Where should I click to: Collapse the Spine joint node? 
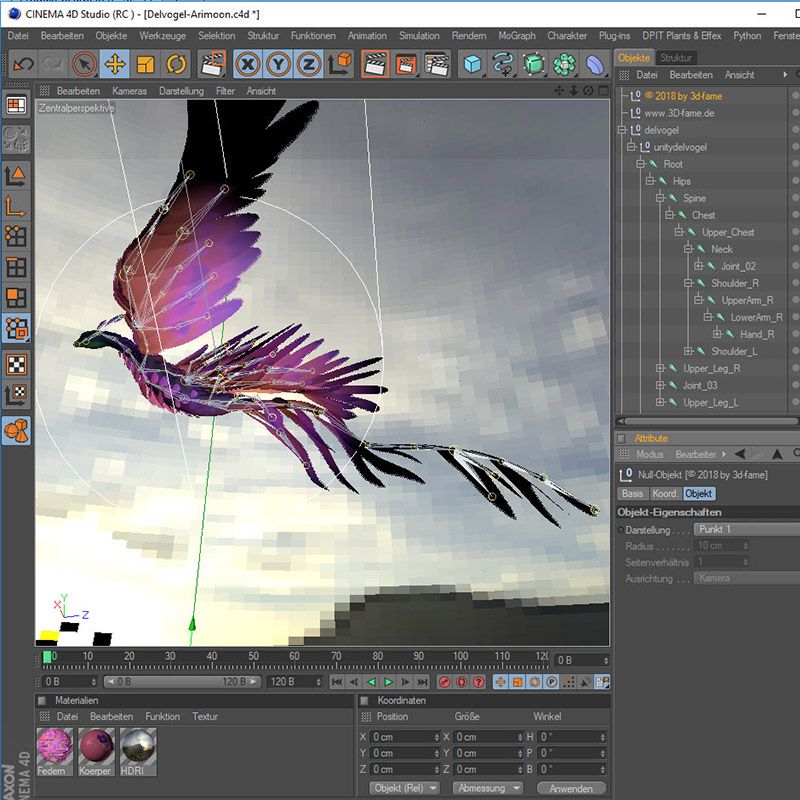tap(660, 198)
